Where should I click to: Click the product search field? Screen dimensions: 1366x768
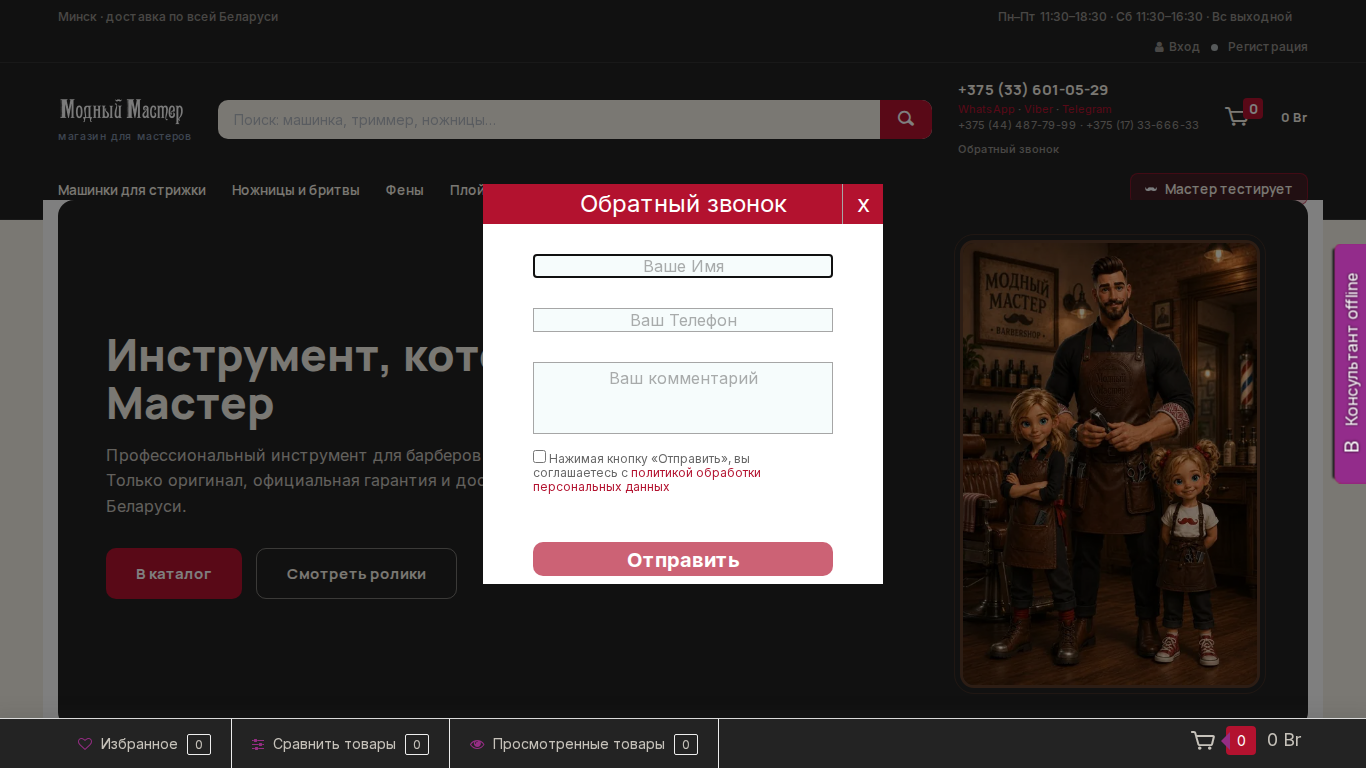pyautogui.click(x=549, y=119)
